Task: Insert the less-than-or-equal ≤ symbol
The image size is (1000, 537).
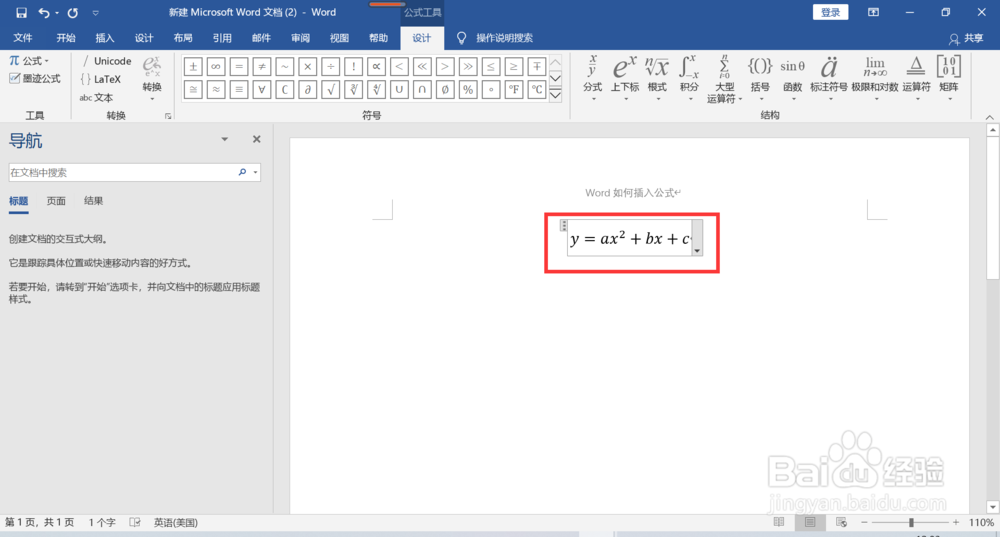Action: coord(491,66)
